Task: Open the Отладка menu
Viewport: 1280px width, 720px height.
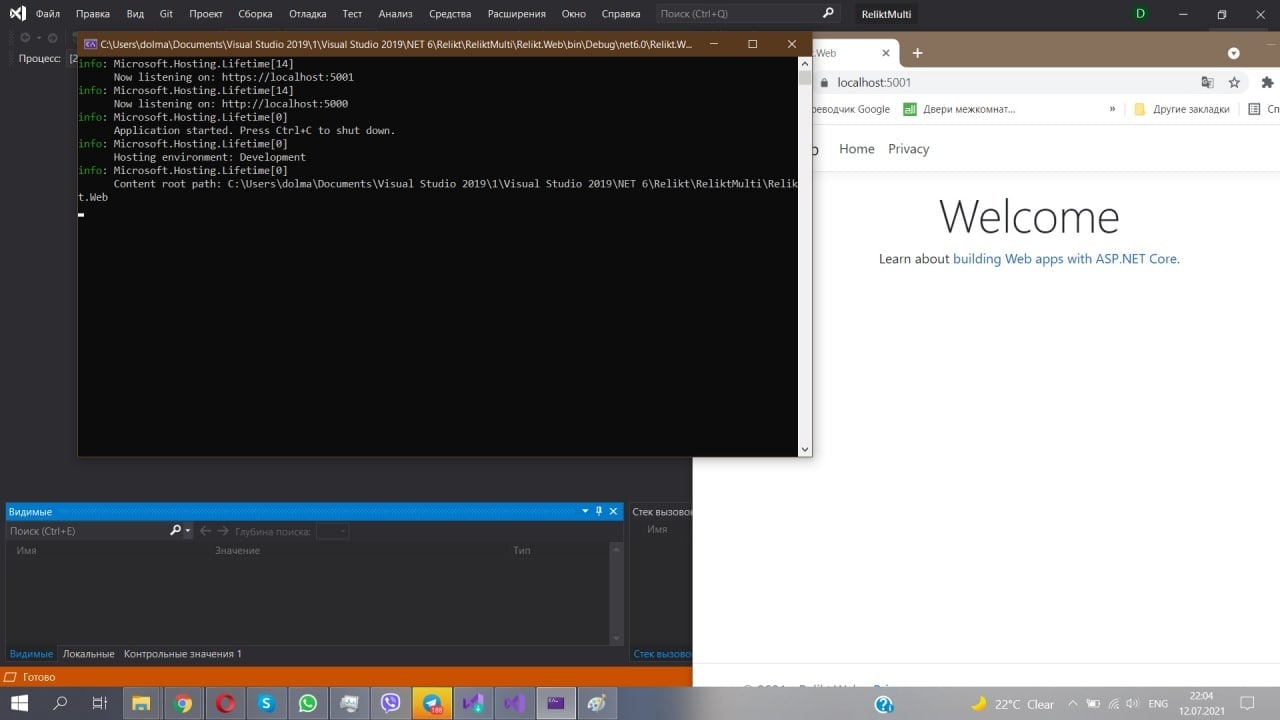Action: click(x=307, y=14)
